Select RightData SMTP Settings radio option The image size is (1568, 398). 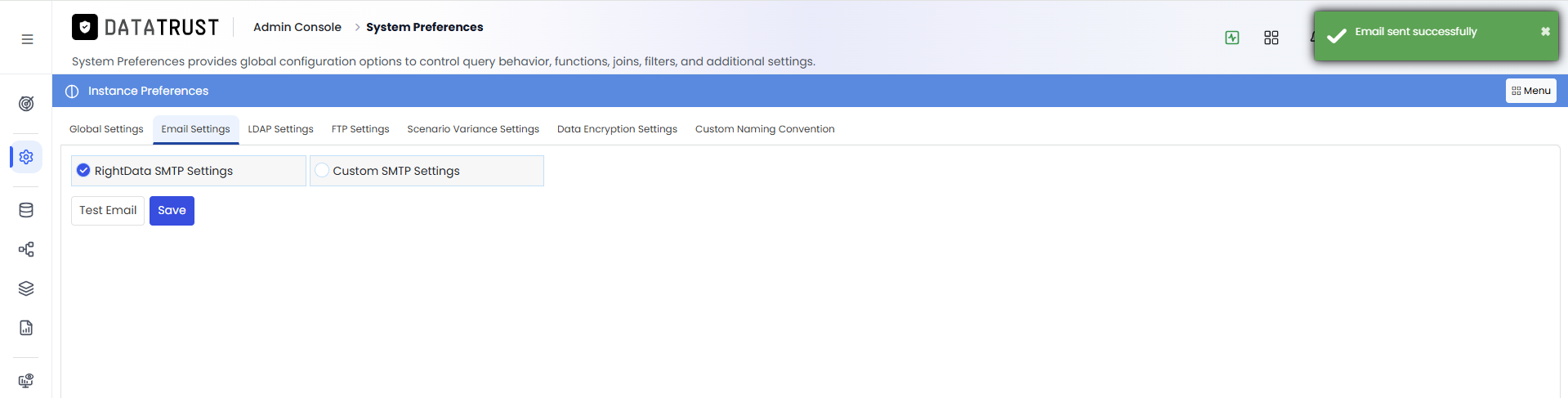(x=189, y=171)
